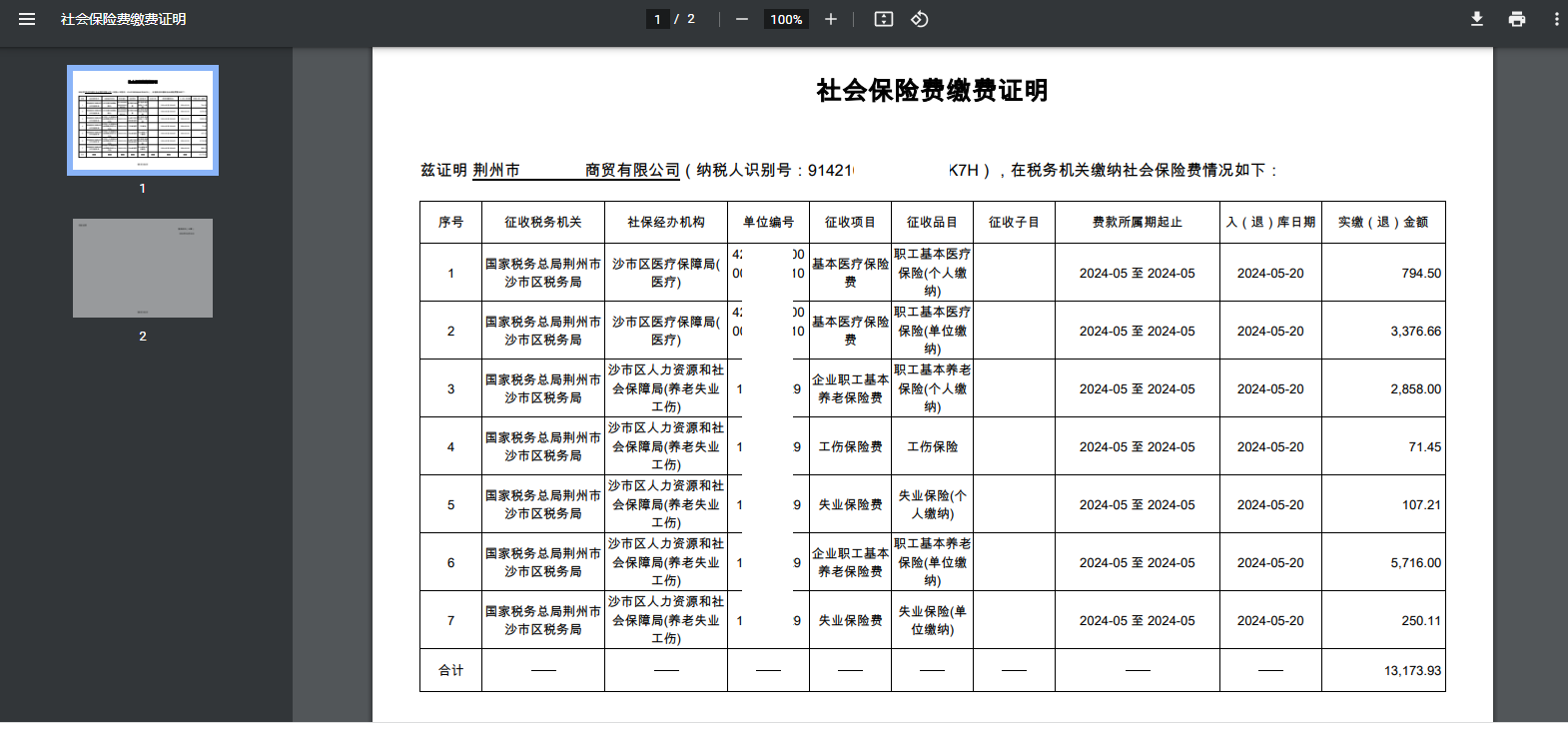Click the 合计 row label
The height and width of the screenshot is (729, 1568).
(x=450, y=670)
